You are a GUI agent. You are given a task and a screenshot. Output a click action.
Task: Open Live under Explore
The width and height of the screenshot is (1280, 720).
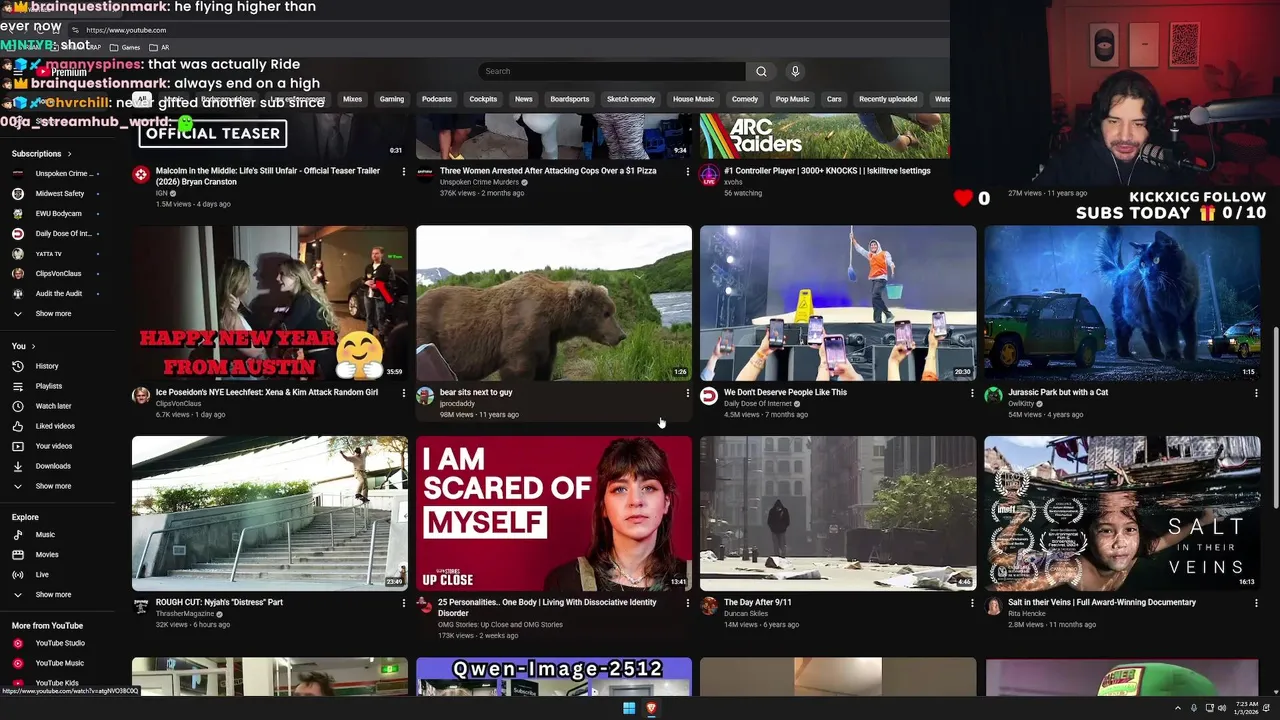[42, 575]
